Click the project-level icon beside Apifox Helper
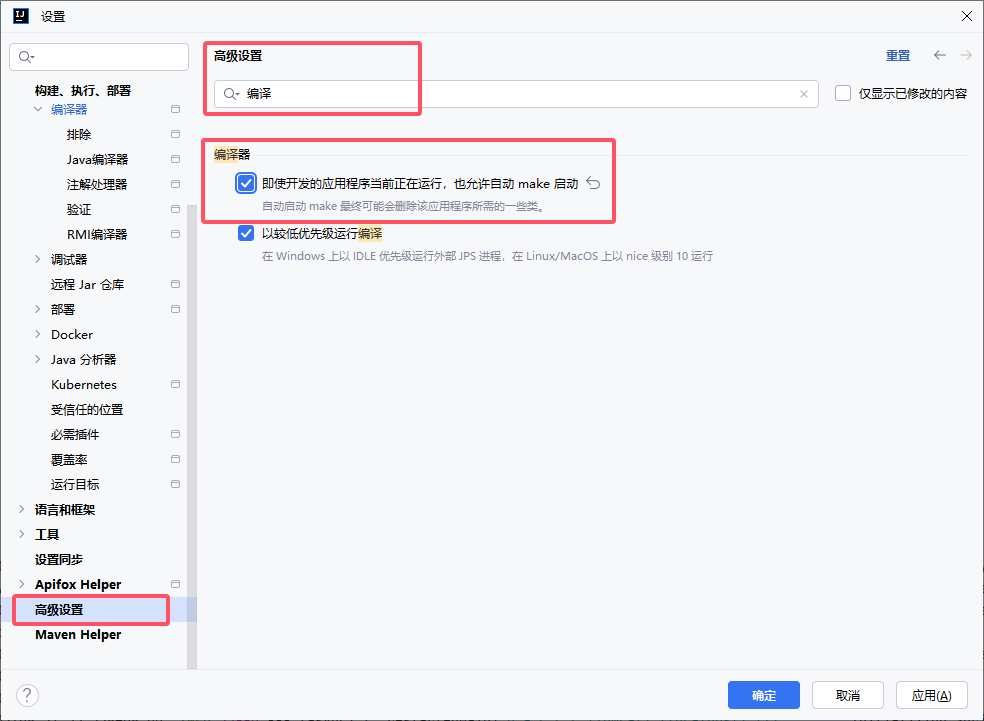 pyautogui.click(x=175, y=584)
